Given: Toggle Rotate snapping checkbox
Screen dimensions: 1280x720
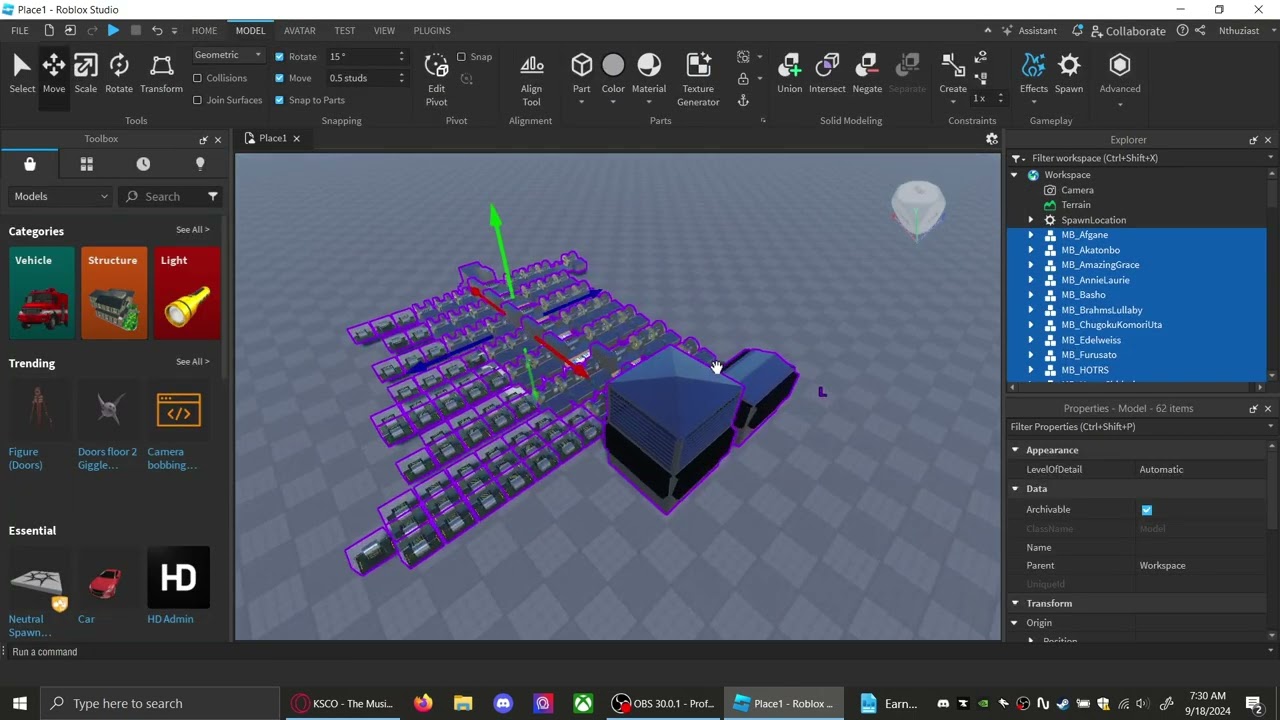Looking at the screenshot, I should coord(279,57).
